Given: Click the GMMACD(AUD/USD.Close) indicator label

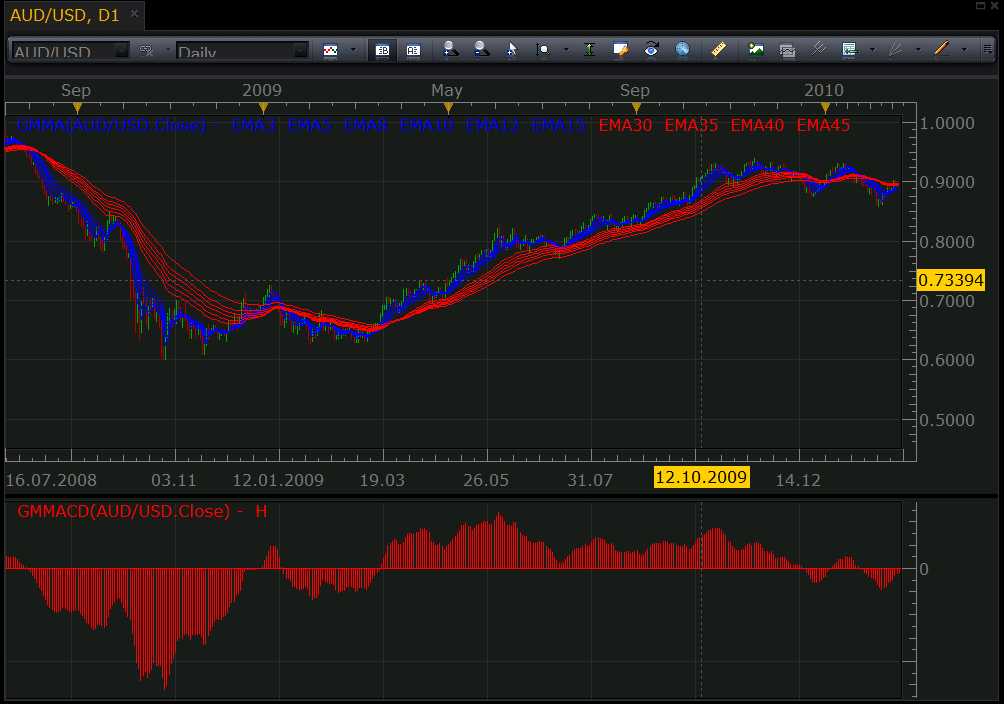Looking at the screenshot, I should [124, 511].
